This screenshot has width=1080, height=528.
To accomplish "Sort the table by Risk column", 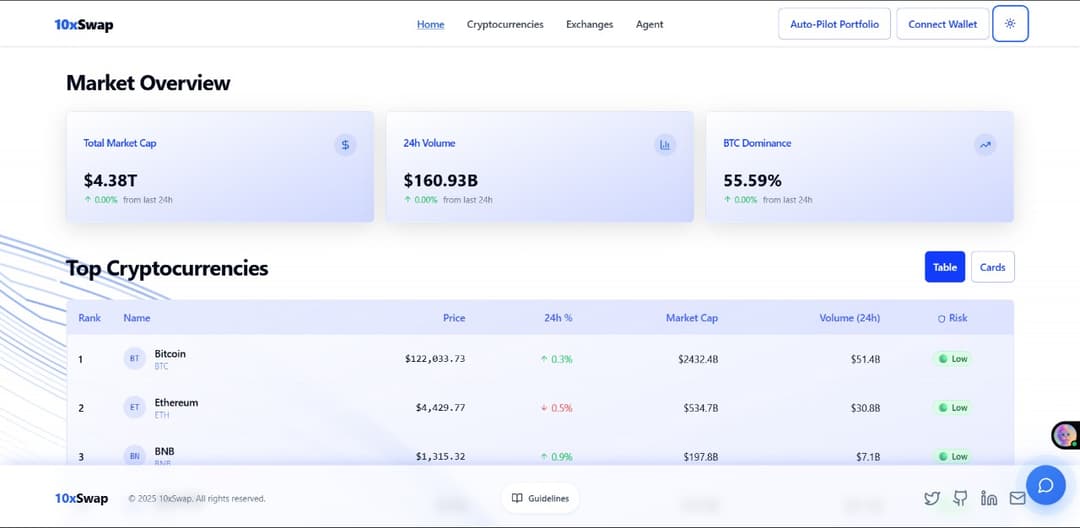I will [953, 318].
